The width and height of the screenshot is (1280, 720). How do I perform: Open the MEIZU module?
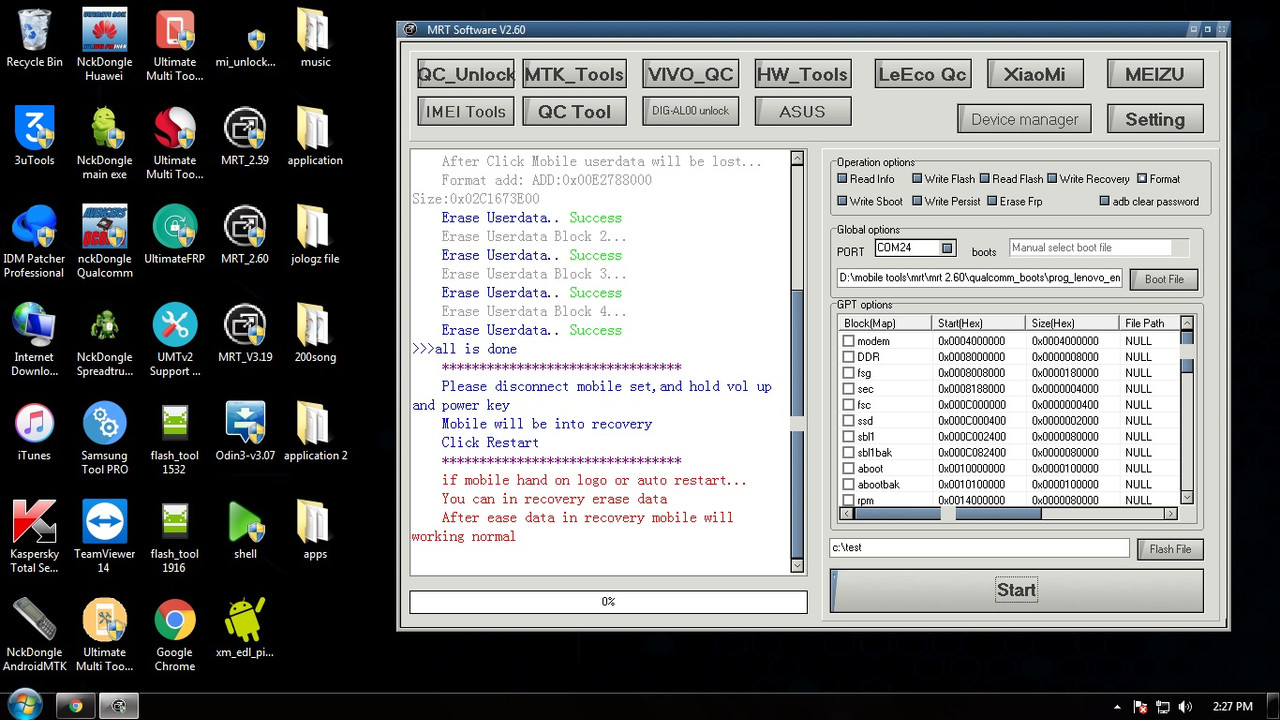tap(1155, 74)
